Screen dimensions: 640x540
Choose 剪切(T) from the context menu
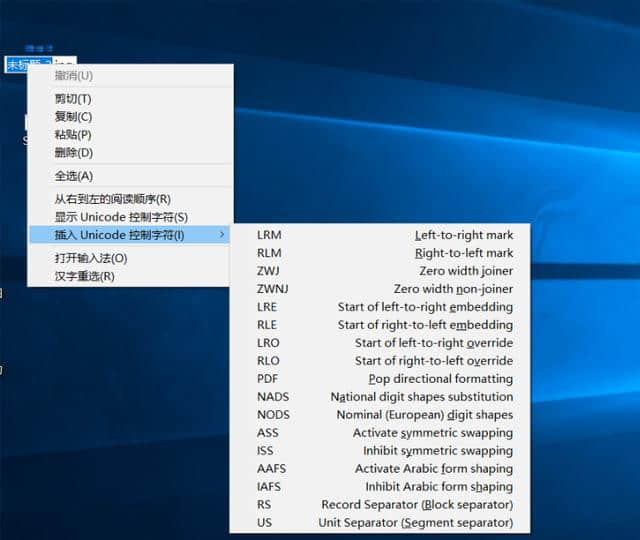(x=130, y=99)
